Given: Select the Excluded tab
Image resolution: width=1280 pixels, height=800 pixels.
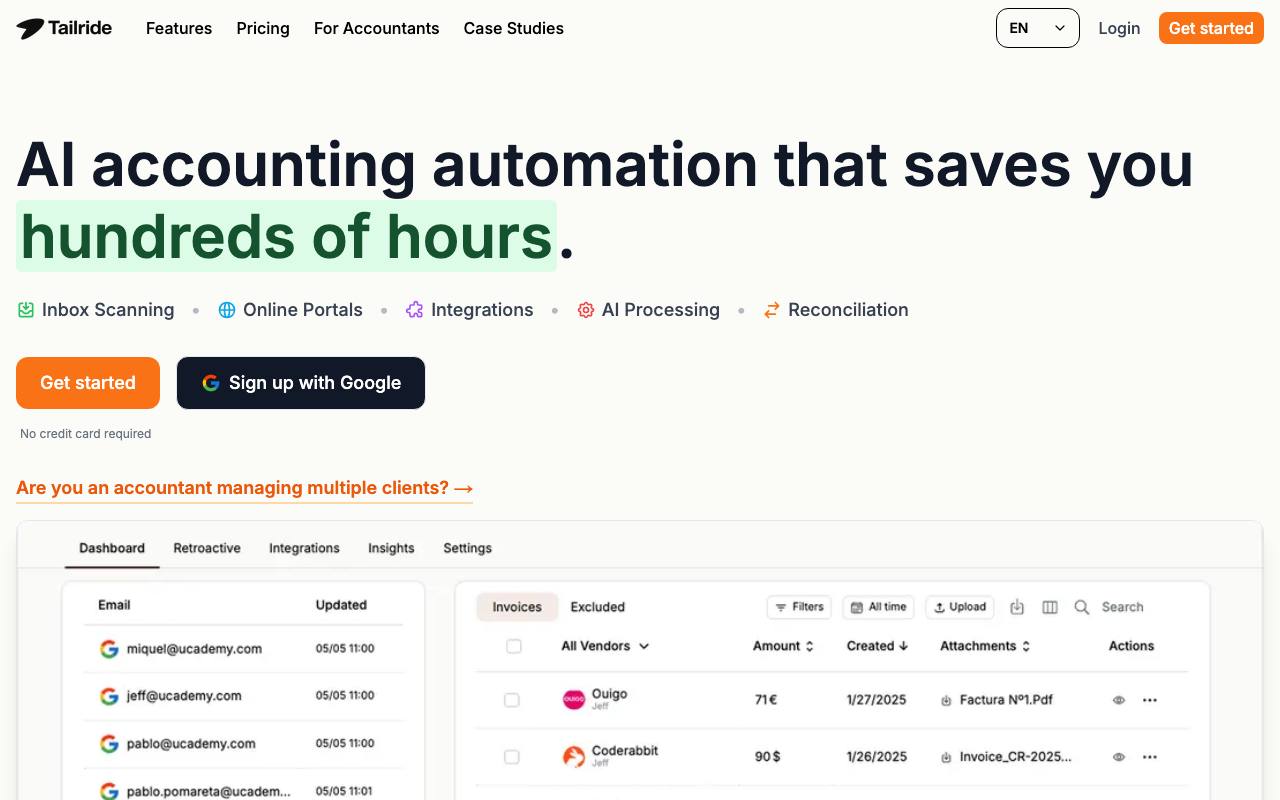Looking at the screenshot, I should point(598,607).
